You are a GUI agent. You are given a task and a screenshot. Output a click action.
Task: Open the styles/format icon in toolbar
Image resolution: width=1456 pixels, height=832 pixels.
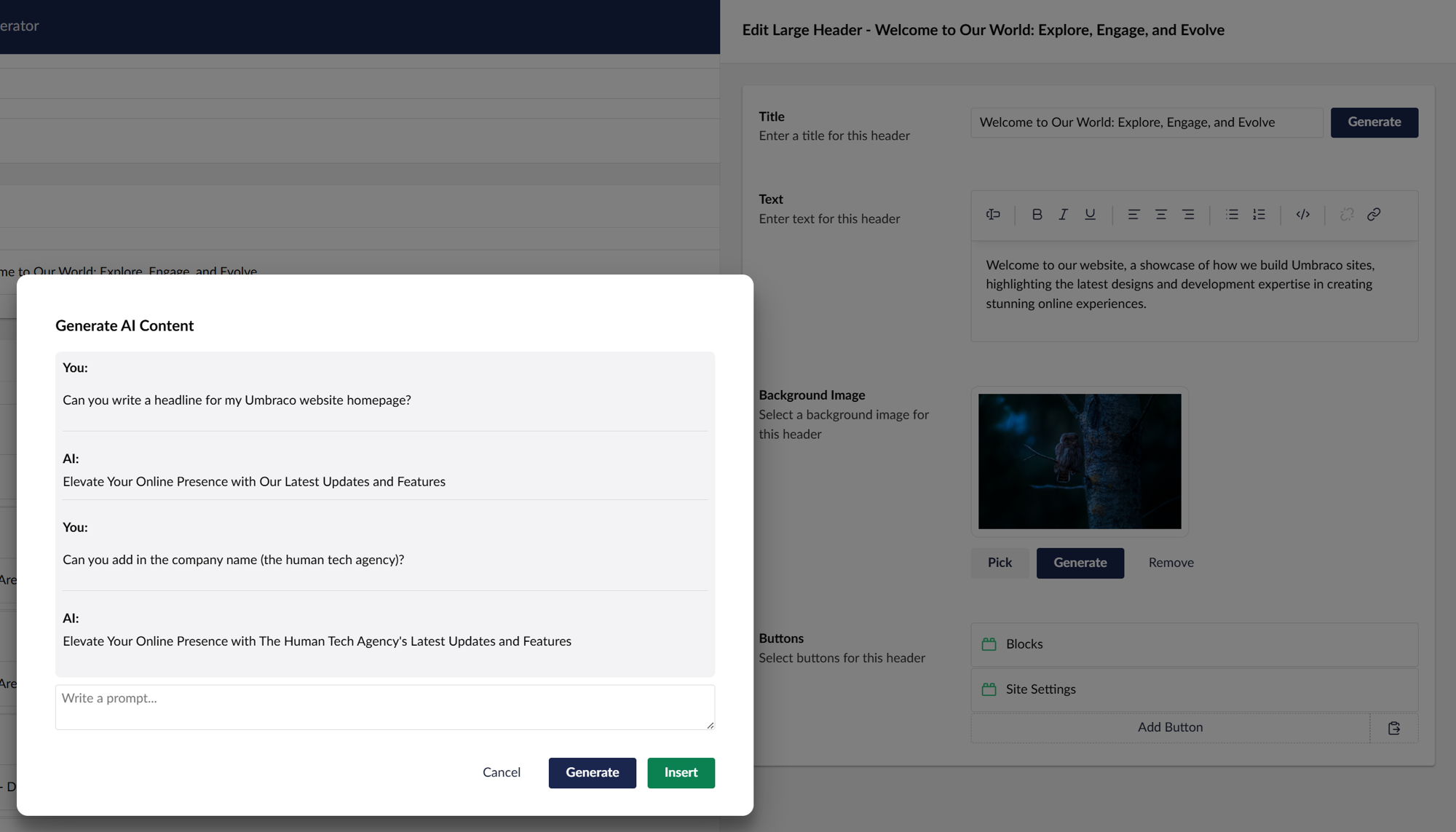click(x=993, y=214)
